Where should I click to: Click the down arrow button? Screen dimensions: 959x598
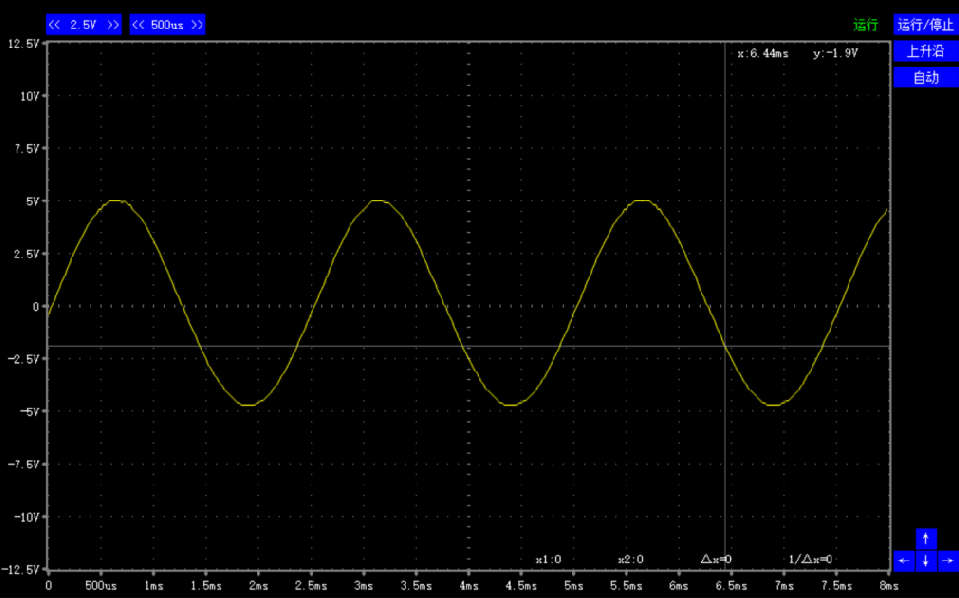[x=926, y=561]
